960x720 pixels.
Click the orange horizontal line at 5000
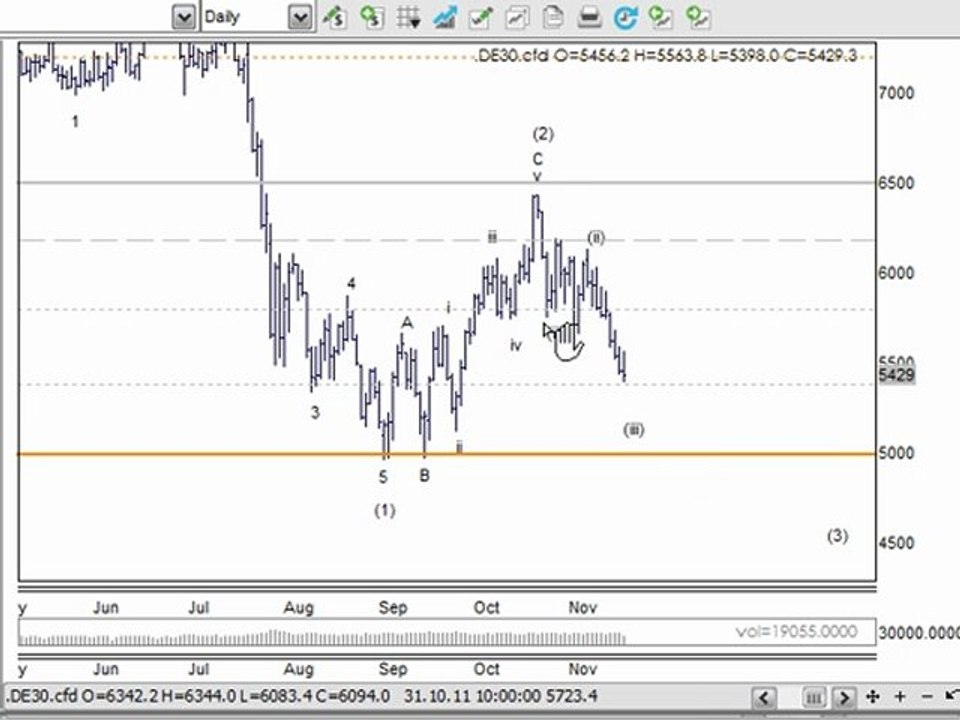pos(446,454)
